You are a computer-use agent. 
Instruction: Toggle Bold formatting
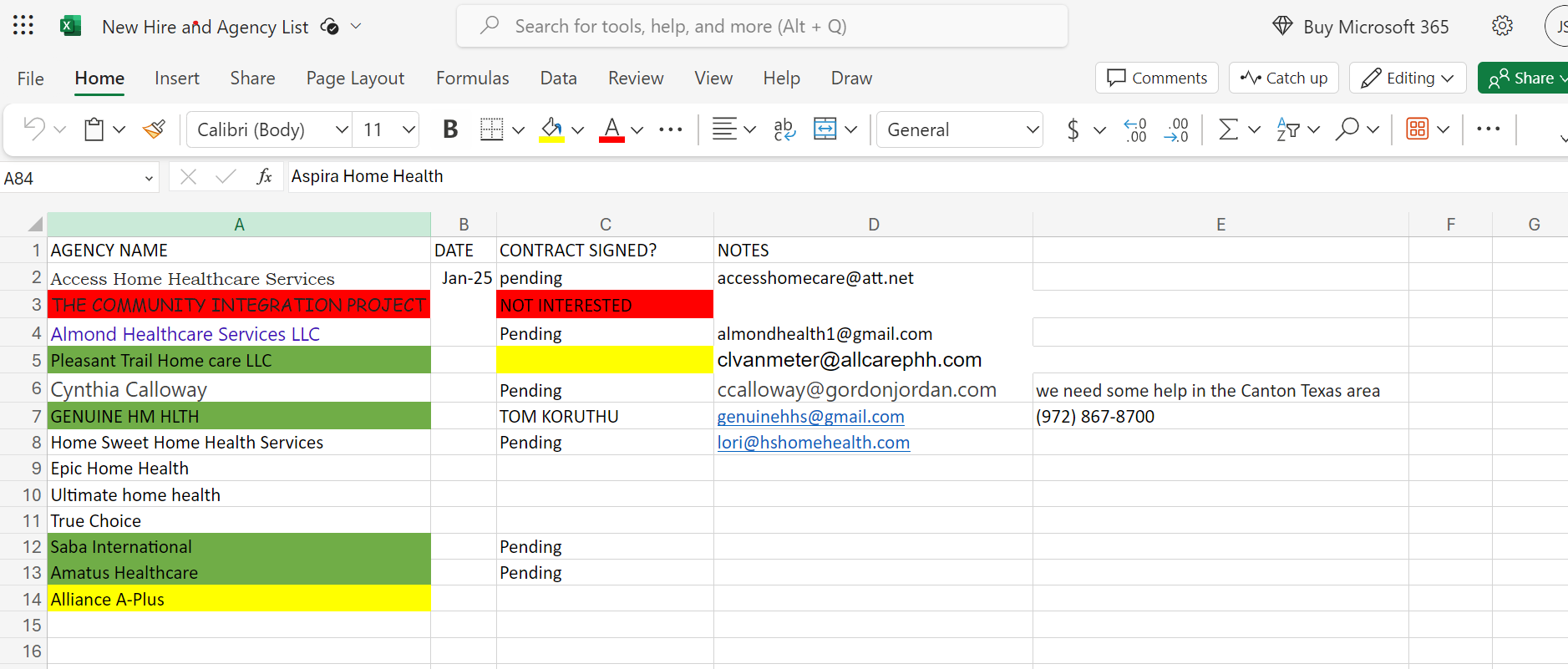point(450,129)
